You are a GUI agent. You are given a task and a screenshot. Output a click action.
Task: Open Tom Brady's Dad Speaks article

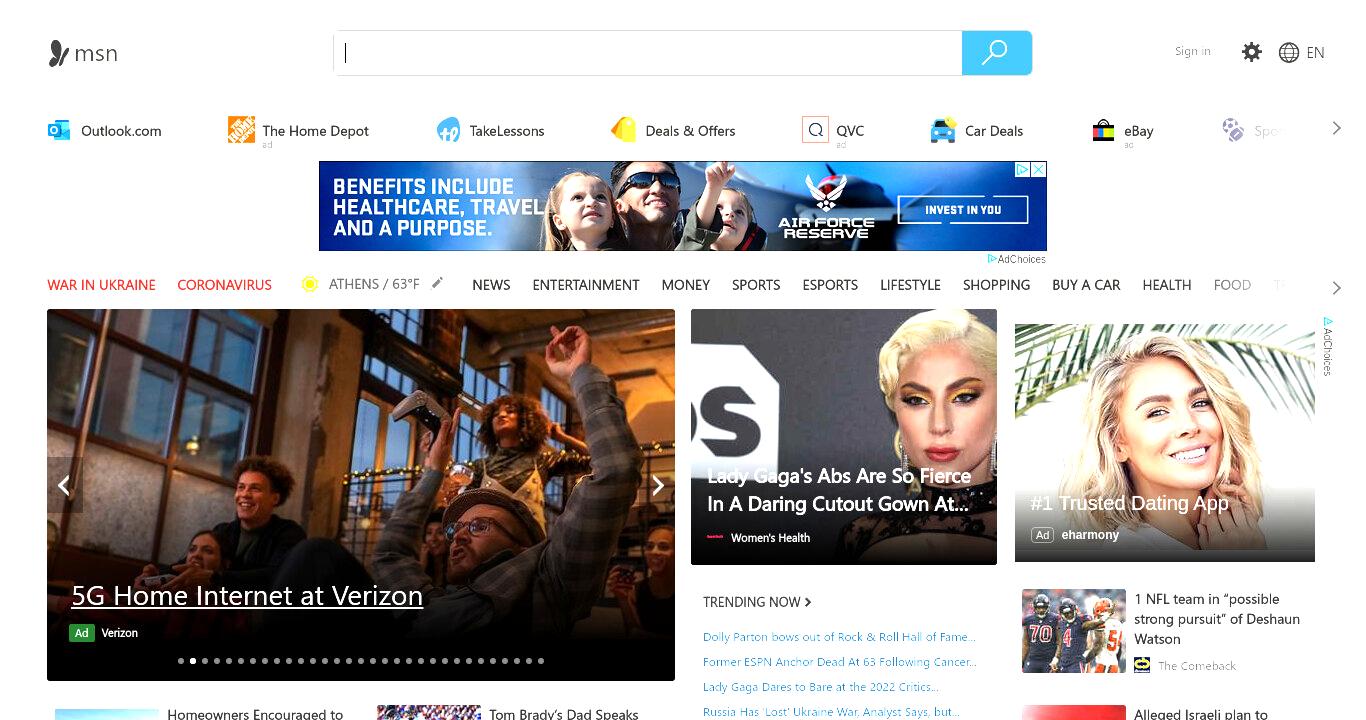click(x=564, y=714)
